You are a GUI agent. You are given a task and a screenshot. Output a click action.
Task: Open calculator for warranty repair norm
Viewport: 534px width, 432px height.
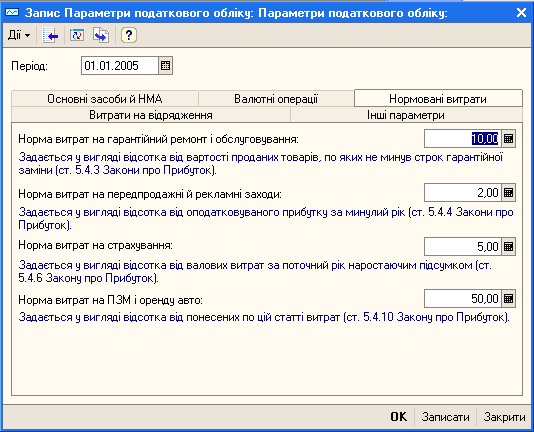point(508,139)
